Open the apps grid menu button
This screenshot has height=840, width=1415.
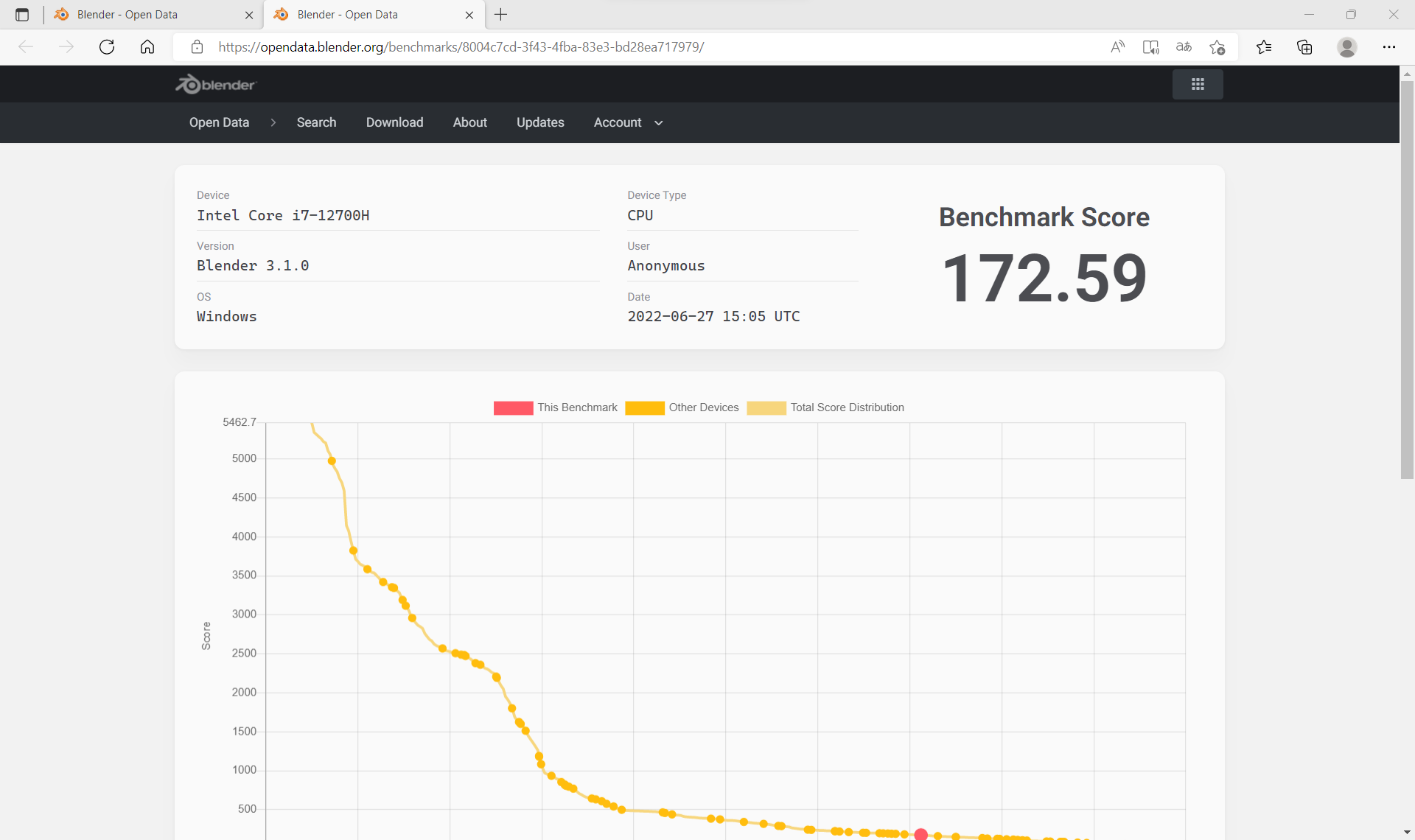(x=1198, y=85)
